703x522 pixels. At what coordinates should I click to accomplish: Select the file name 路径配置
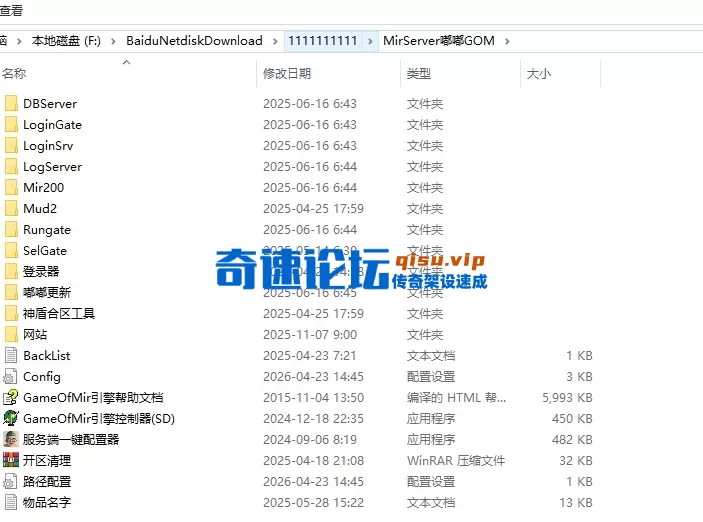pyautogui.click(x=47, y=482)
